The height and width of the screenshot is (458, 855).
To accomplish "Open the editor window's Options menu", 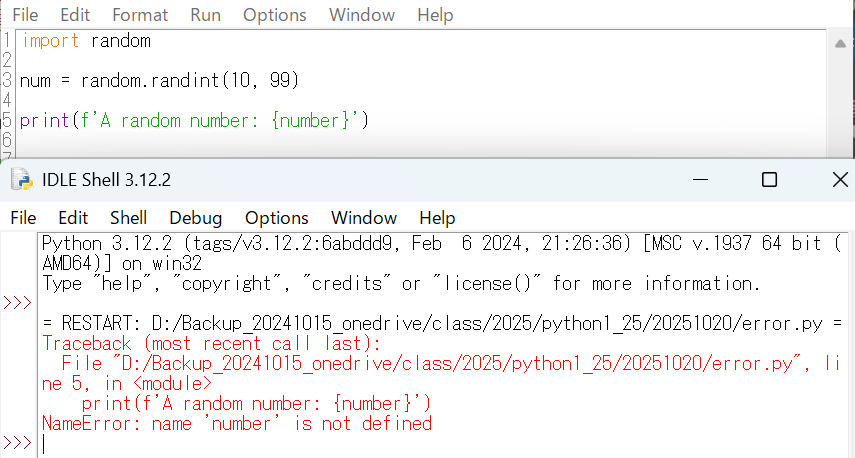I will pos(275,15).
